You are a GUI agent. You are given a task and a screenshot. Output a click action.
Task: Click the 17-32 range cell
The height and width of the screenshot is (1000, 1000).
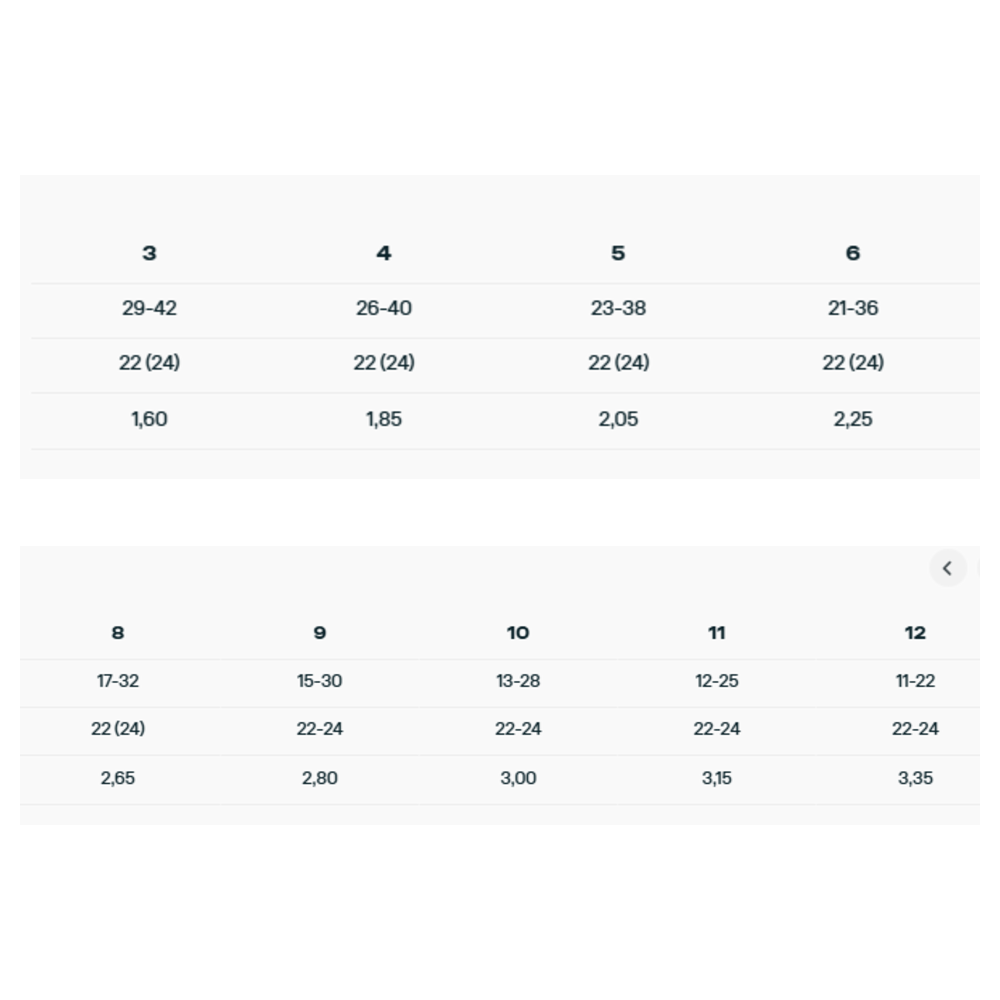tap(118, 680)
